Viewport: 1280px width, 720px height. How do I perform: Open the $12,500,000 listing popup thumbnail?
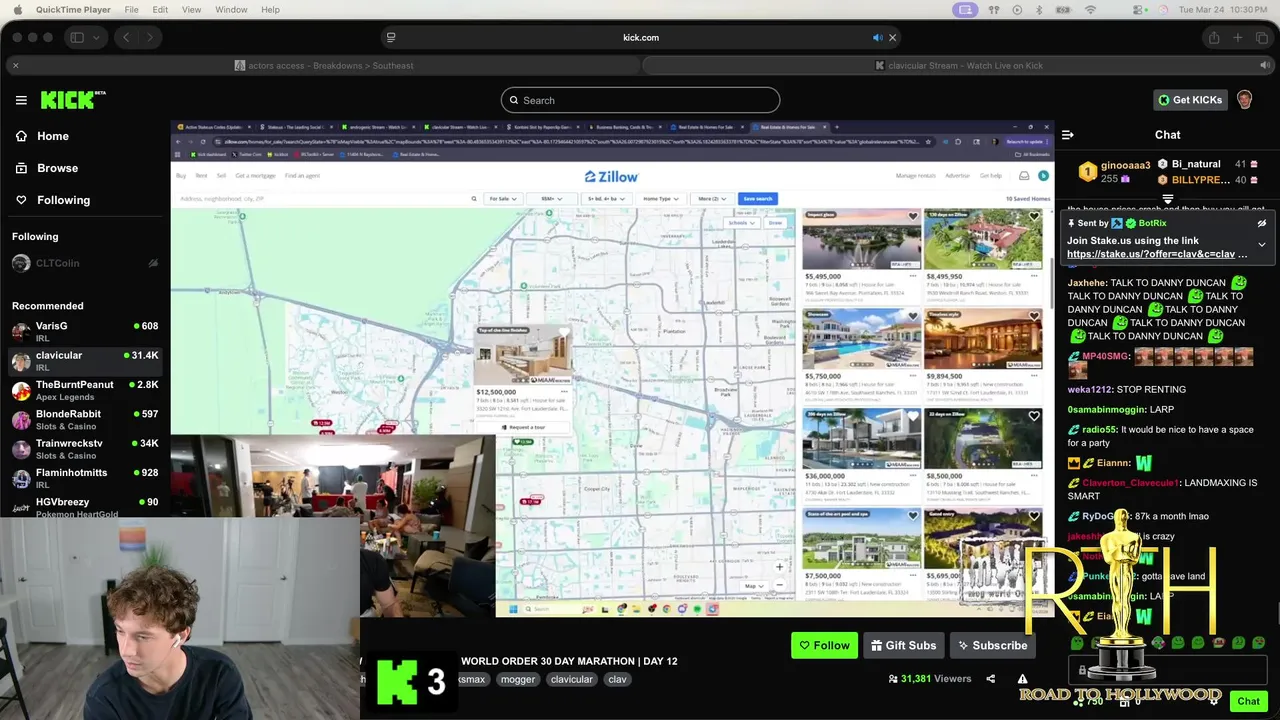click(524, 355)
